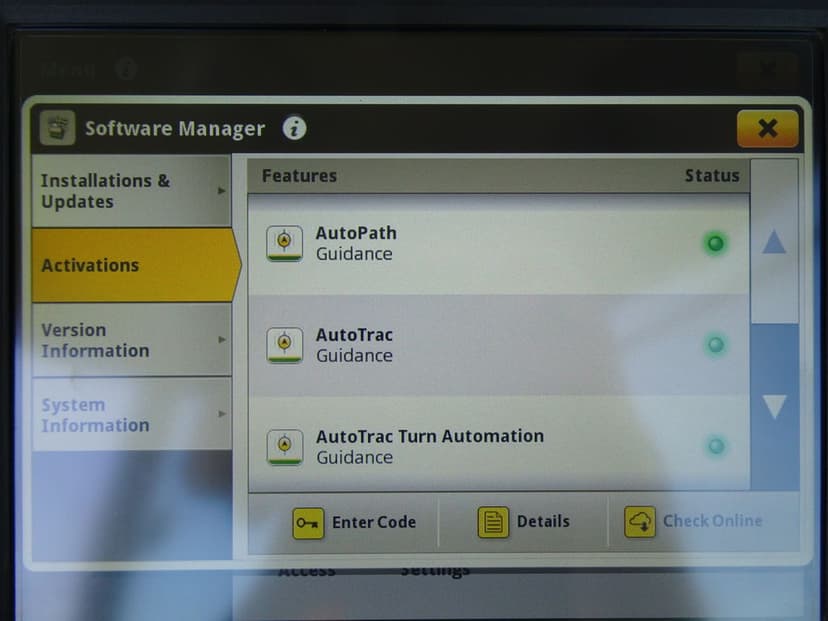Click the Details document icon

[x=493, y=522]
